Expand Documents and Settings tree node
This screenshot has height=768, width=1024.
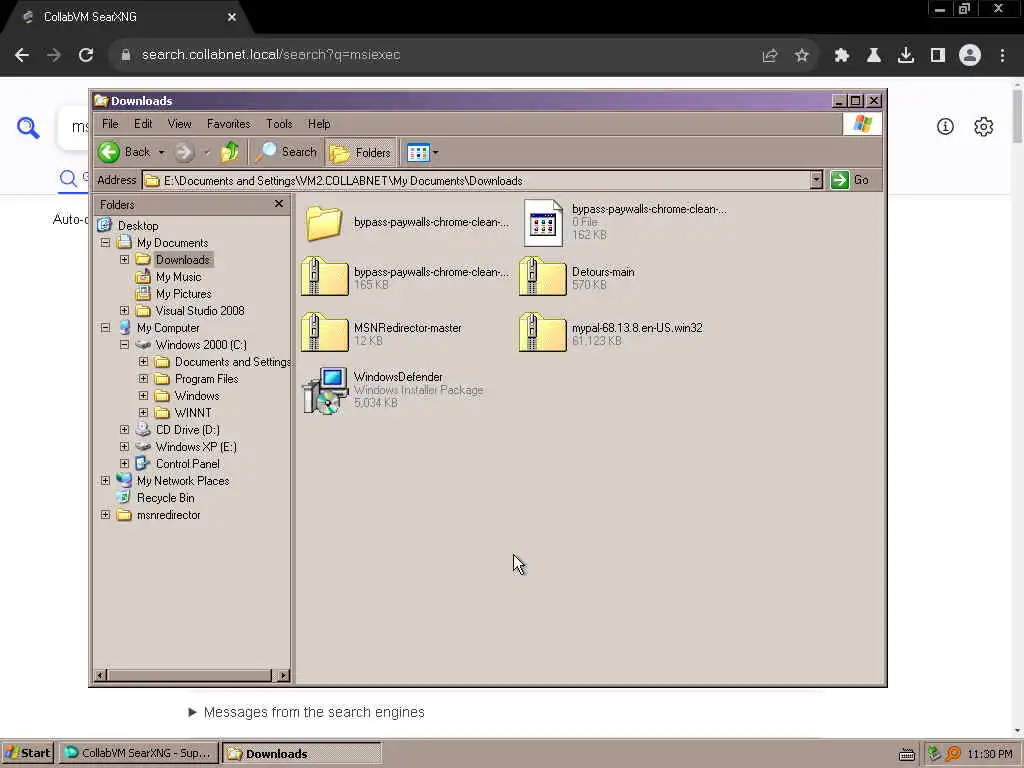(x=143, y=361)
